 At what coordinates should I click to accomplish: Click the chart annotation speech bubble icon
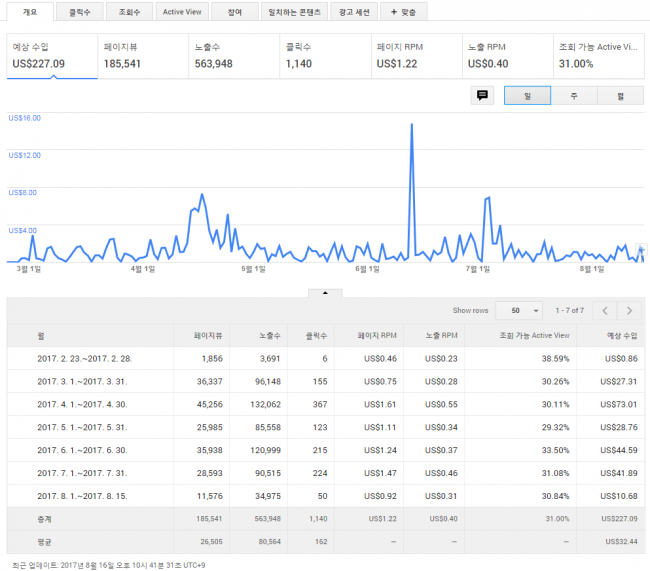pyautogui.click(x=483, y=95)
